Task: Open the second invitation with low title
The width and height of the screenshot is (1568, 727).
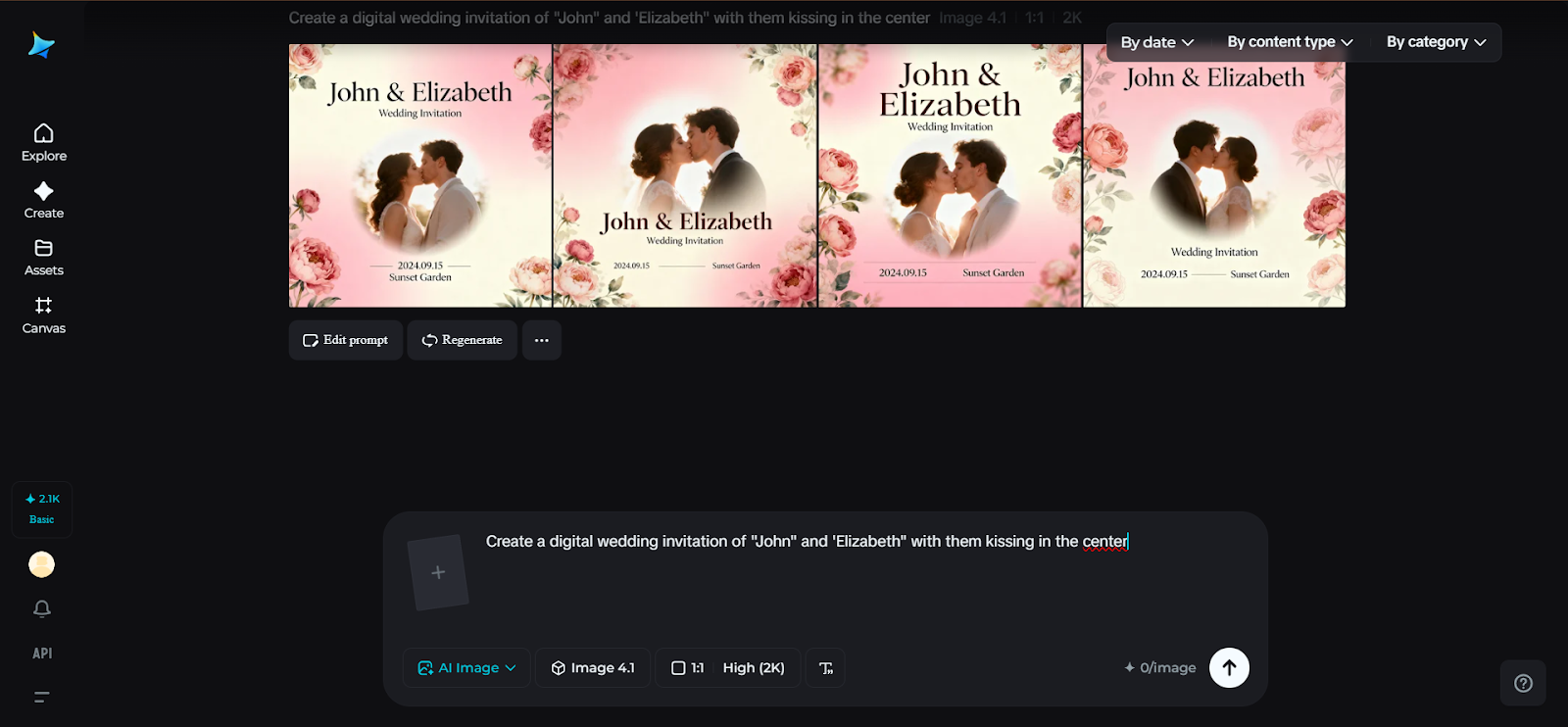Action: pos(685,175)
